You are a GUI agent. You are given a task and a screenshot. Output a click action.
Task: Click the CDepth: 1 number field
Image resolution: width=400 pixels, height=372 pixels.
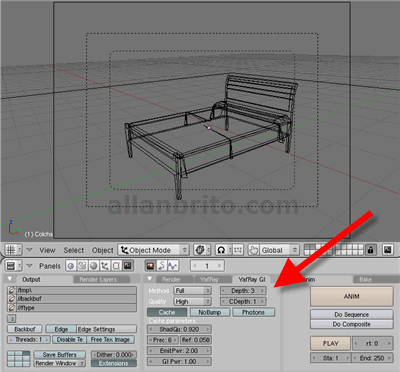coord(243,302)
